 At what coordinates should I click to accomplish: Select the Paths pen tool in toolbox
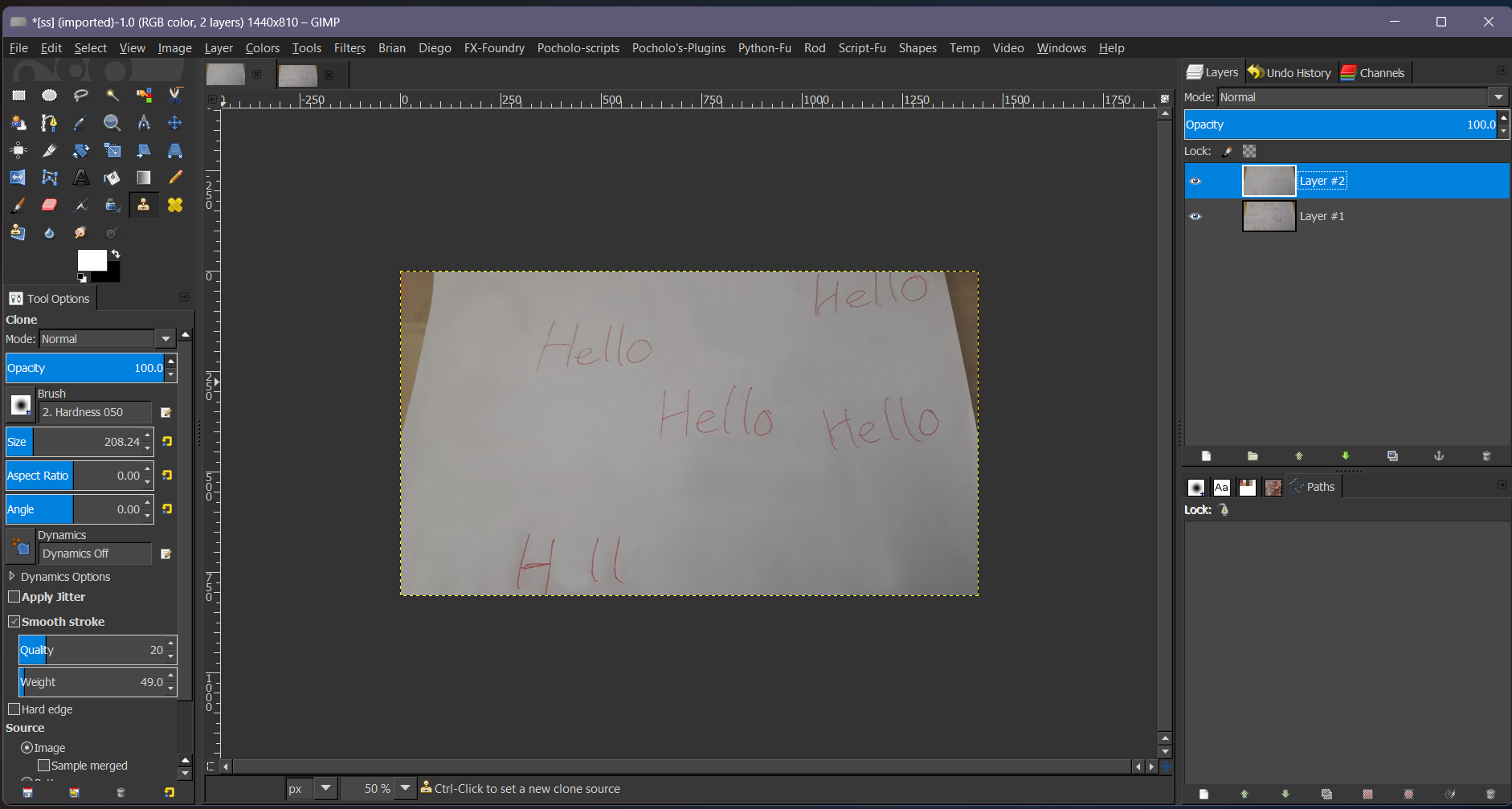point(50,123)
